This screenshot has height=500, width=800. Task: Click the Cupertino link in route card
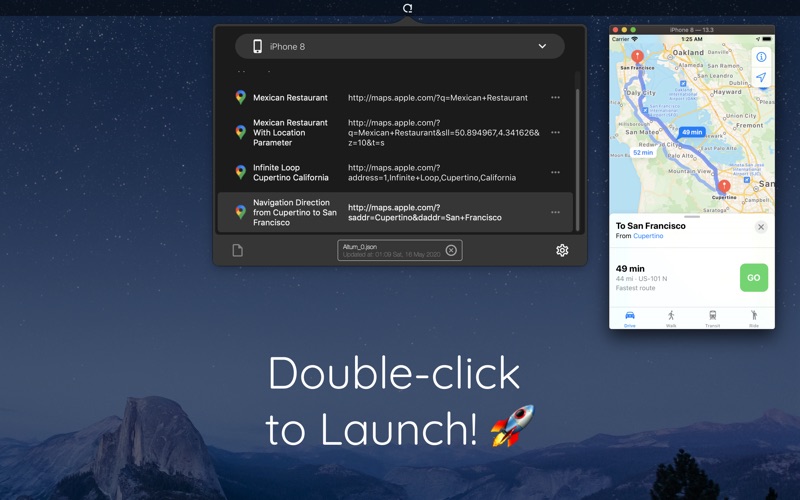tap(648, 236)
